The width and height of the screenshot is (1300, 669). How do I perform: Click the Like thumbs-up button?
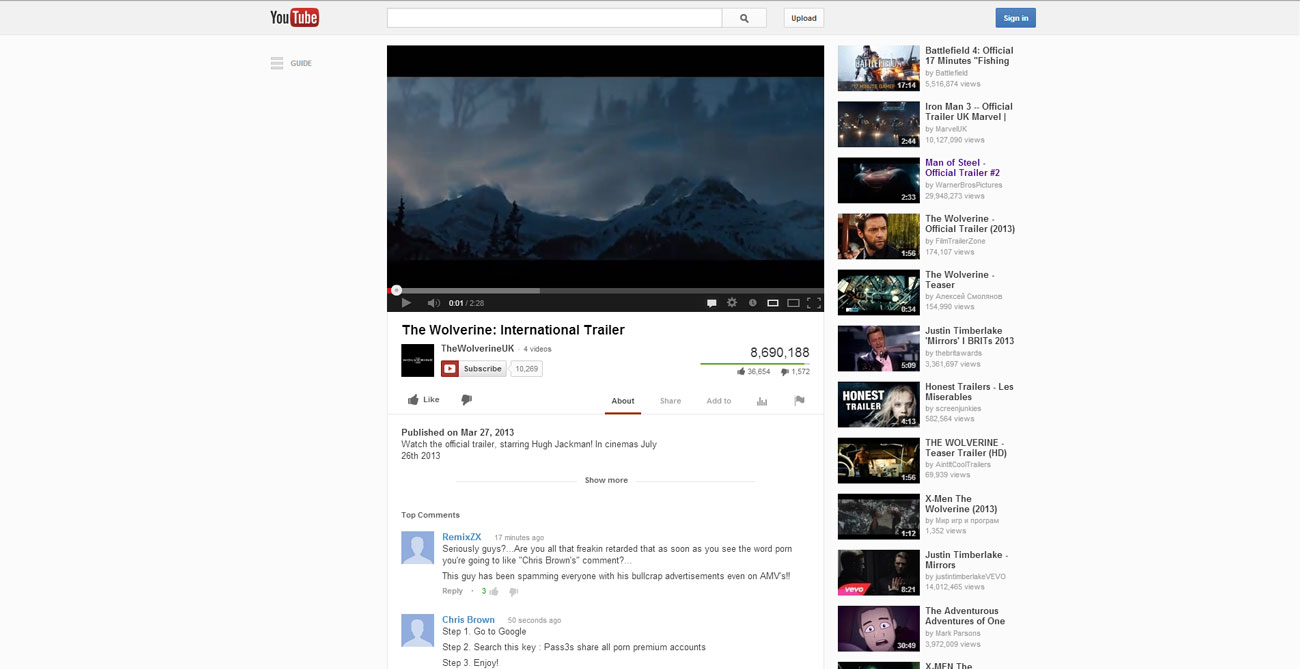[x=423, y=400]
